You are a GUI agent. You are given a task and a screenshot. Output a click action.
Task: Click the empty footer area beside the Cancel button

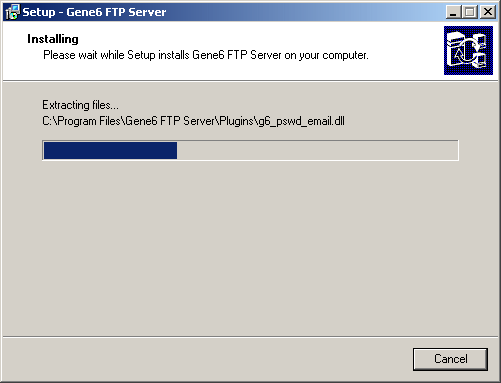click(x=207, y=359)
